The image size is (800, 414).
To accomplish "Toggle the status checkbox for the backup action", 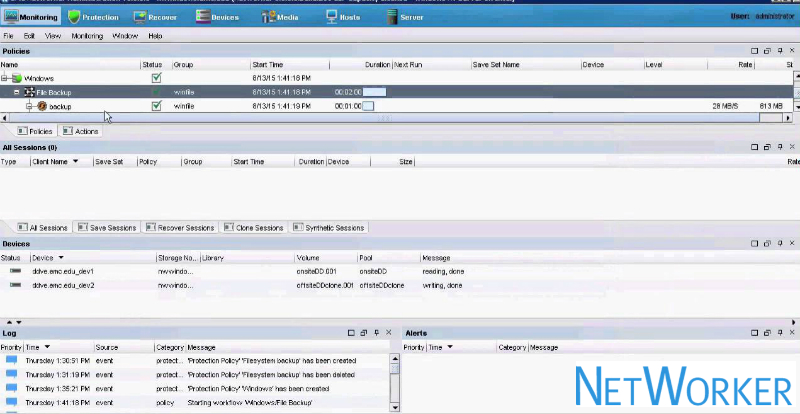I will coord(156,106).
